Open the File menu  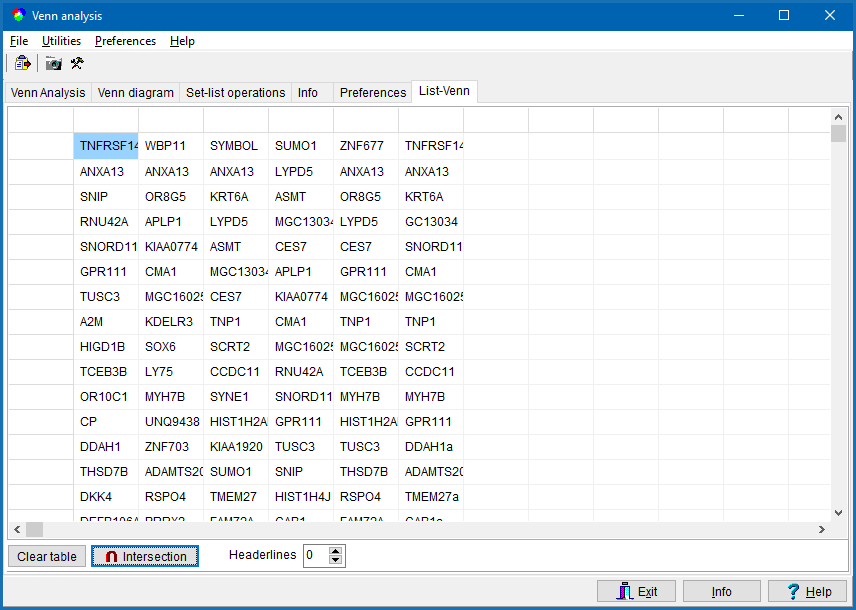point(19,41)
